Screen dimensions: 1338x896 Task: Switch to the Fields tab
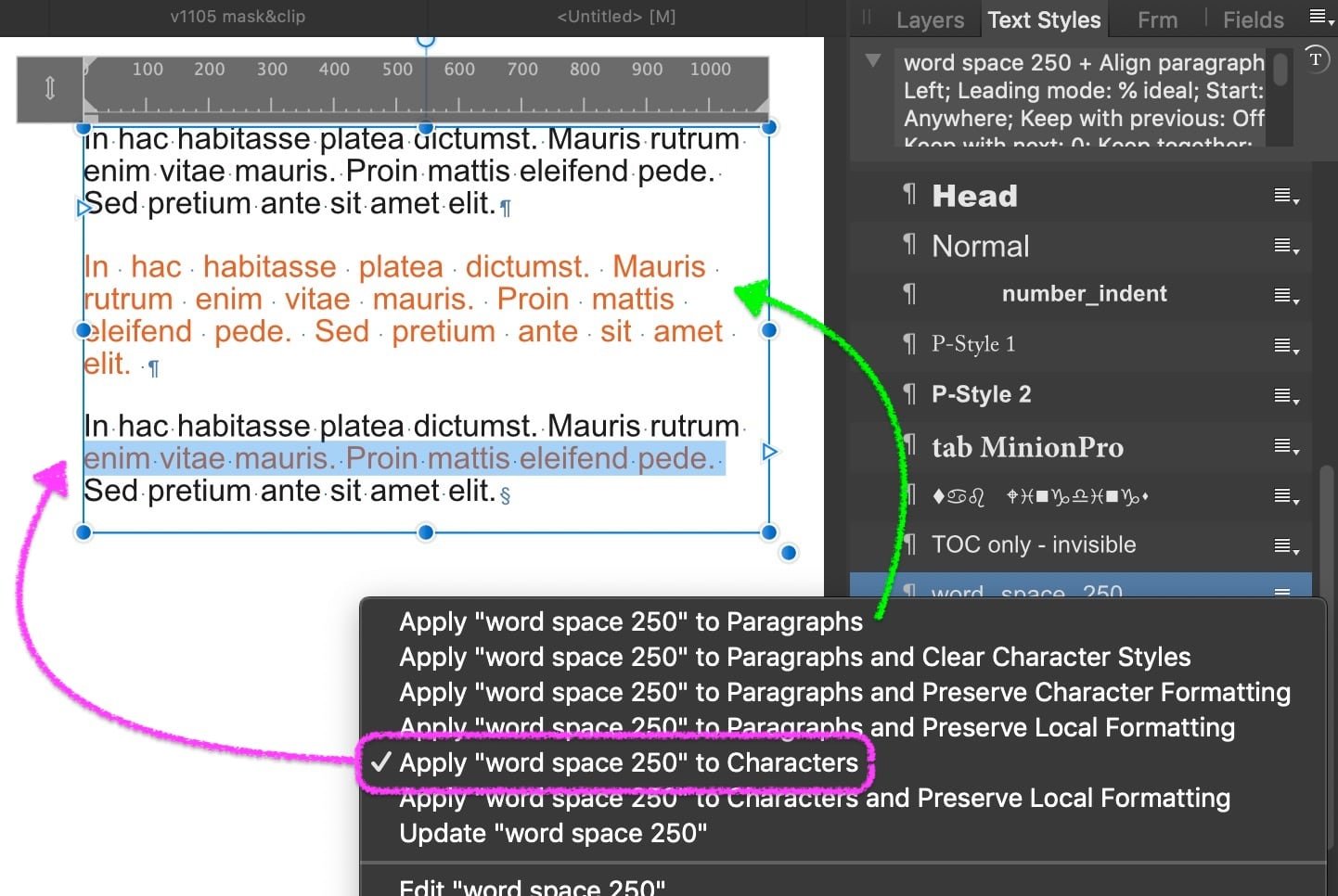tap(1252, 19)
